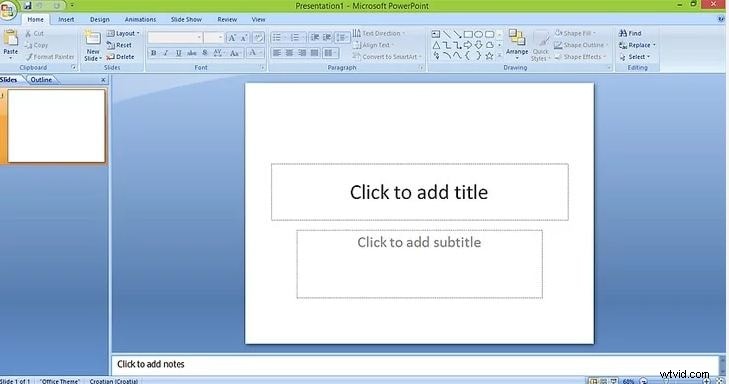Select the Rectangle shape
Image resolution: width=729 pixels, height=384 pixels.
[x=468, y=34]
